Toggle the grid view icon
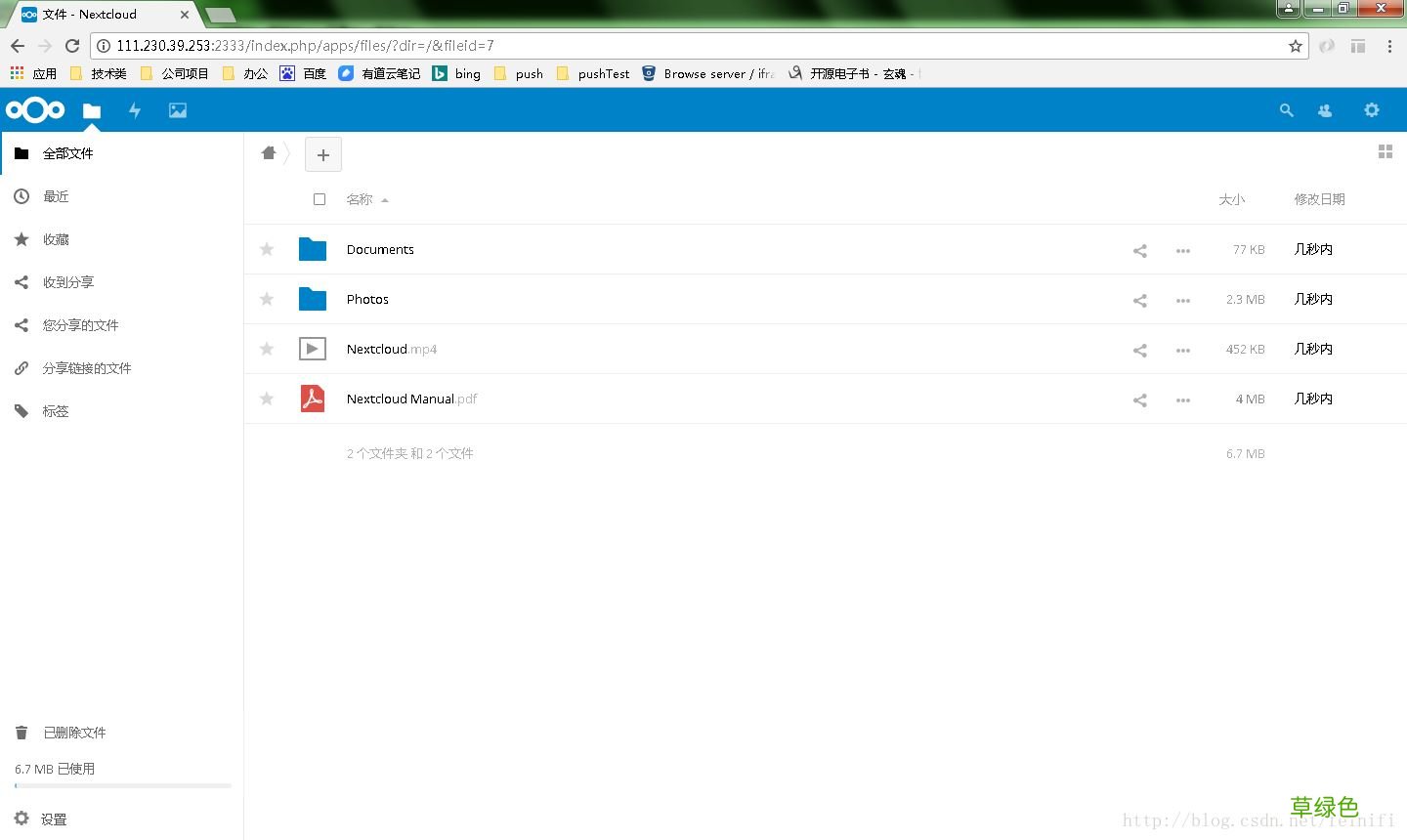1407x840 pixels. click(x=1386, y=151)
